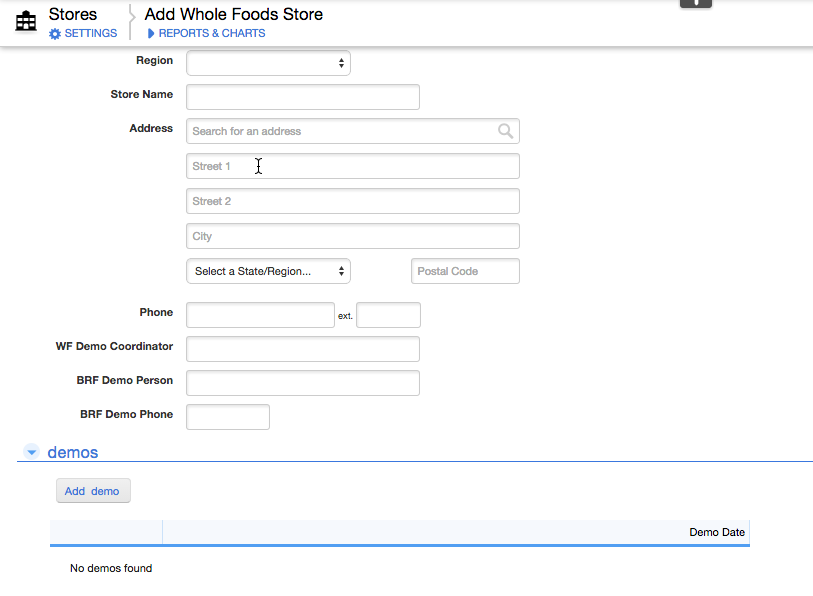Viewport: 813px width, 596px height.
Task: Collapse the demos section arrow
Action: 32,452
